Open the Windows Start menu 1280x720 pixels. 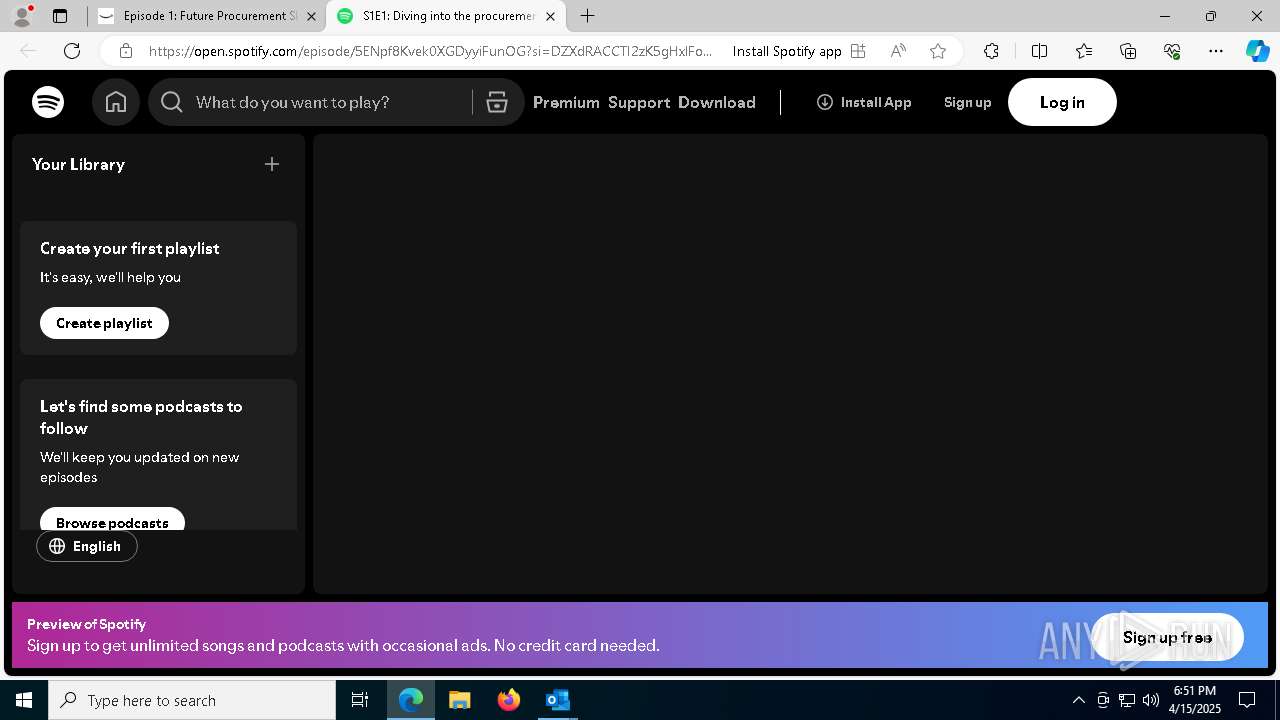(24, 700)
